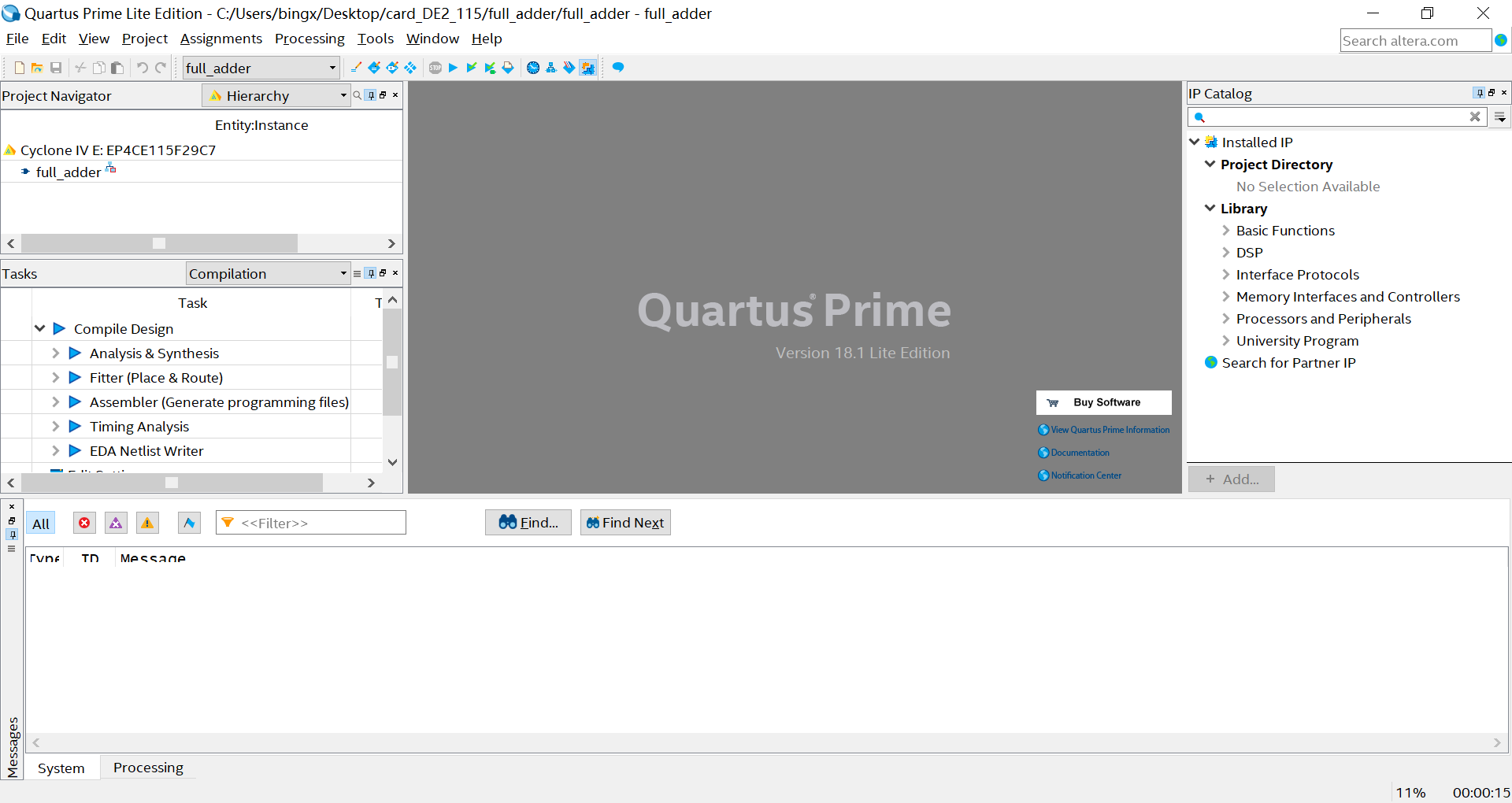Toggle the error messages filter button
1512x803 pixels.
[x=84, y=523]
